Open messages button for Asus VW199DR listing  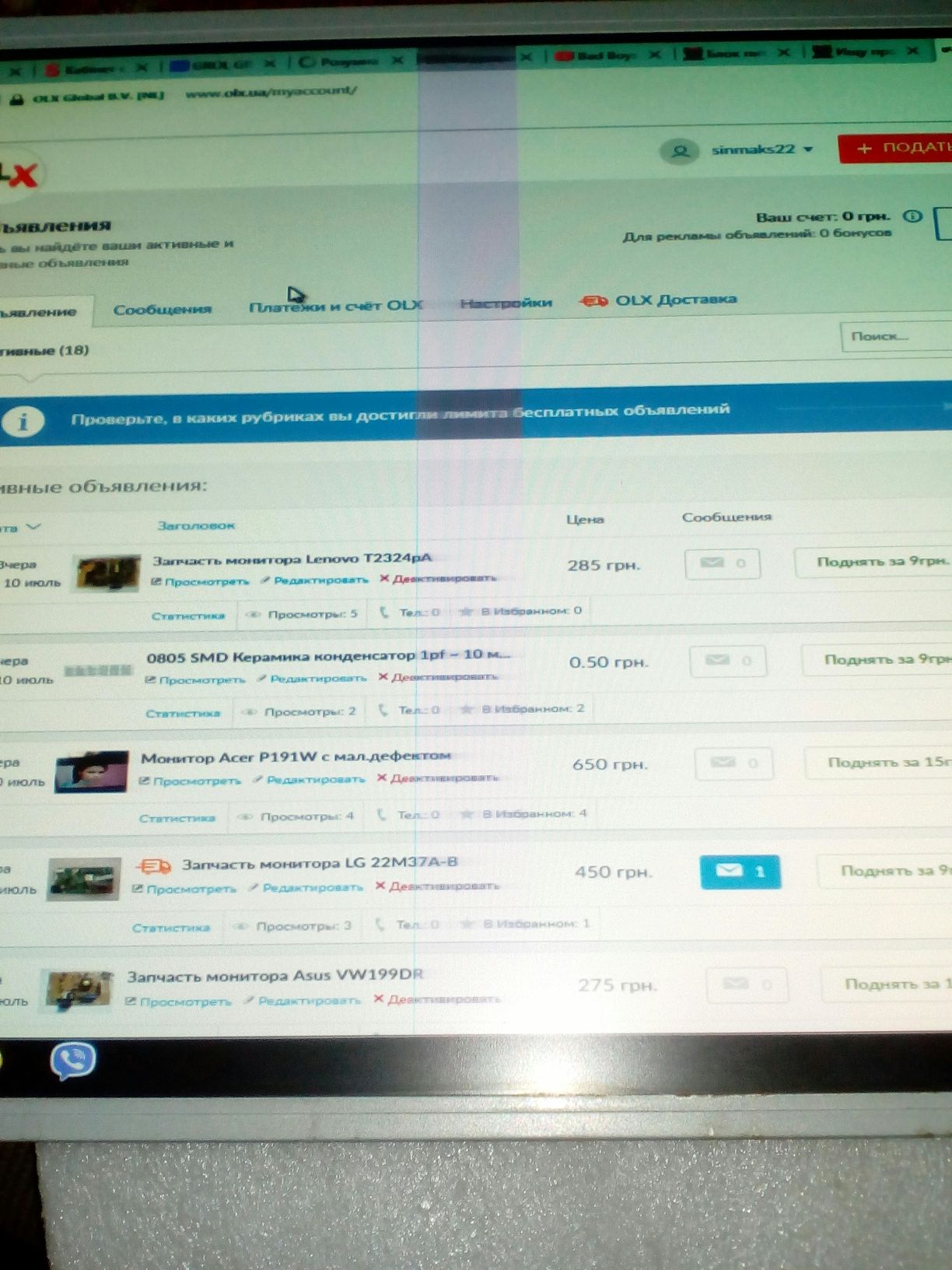point(747,985)
